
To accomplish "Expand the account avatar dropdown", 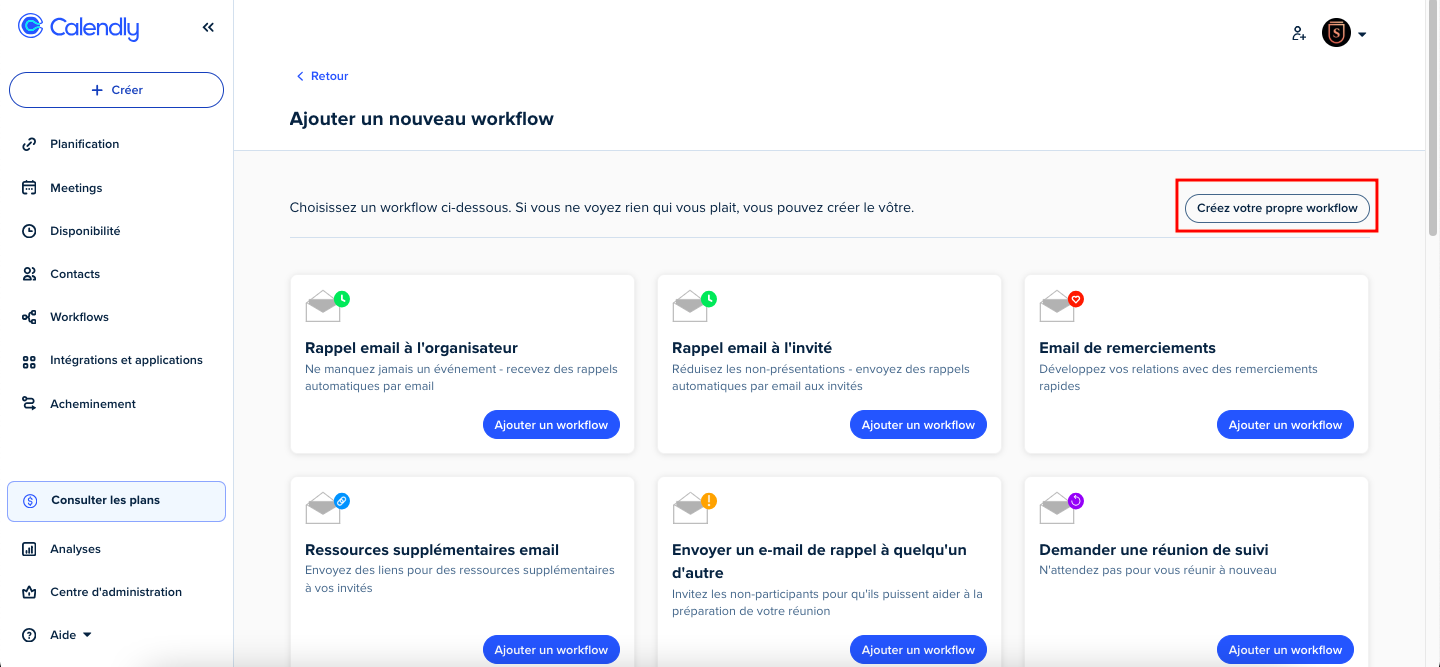I will [x=1344, y=33].
